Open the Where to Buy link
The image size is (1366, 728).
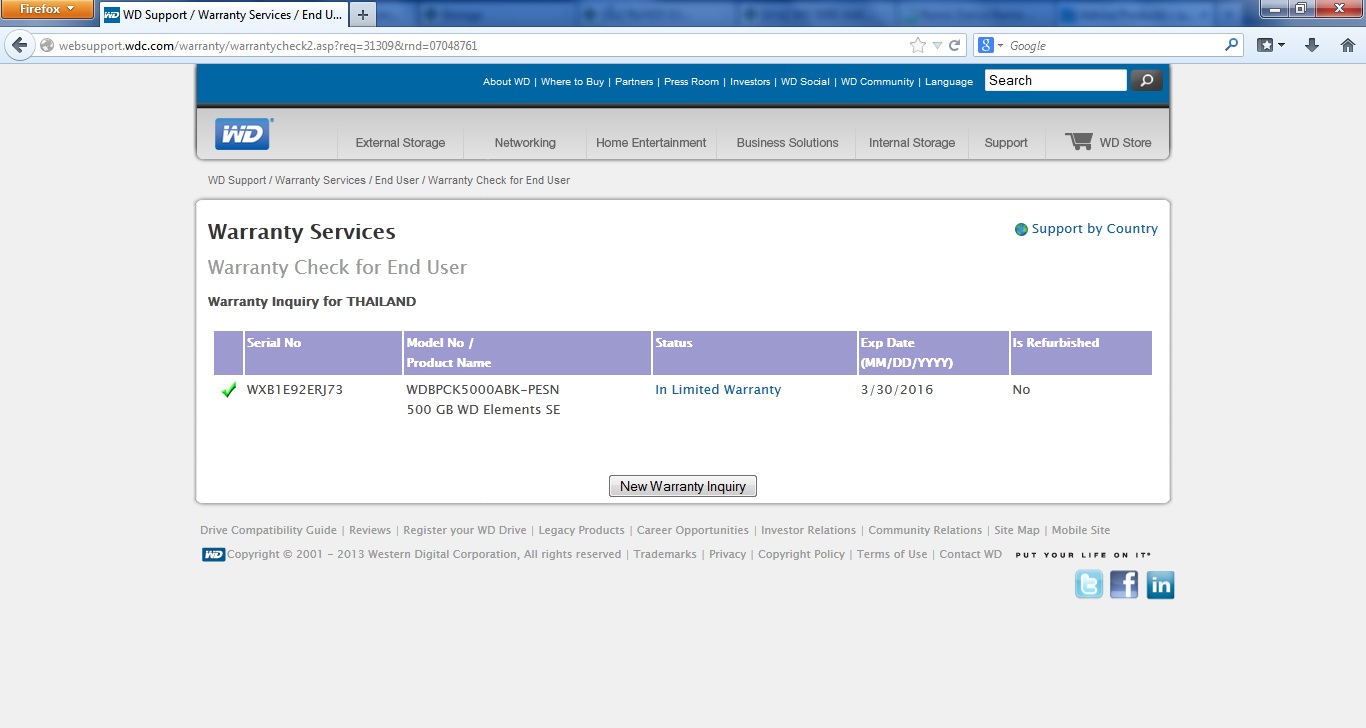(x=572, y=82)
